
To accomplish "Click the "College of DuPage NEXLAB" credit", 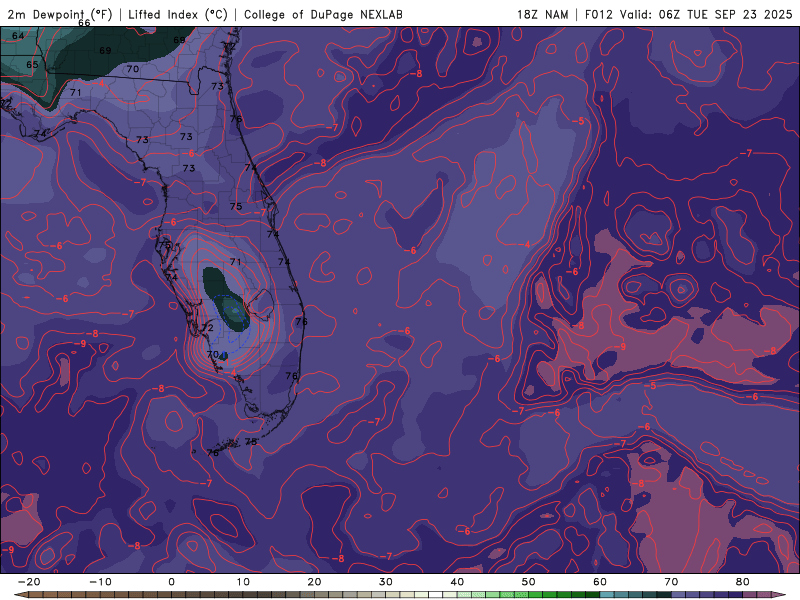I will [323, 15].
